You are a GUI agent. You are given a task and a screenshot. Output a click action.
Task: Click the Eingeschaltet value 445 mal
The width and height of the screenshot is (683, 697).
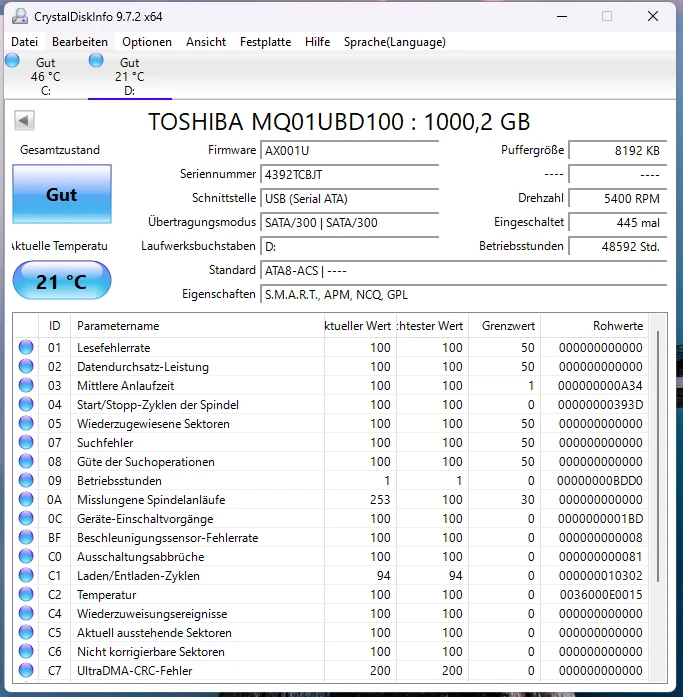[618, 223]
